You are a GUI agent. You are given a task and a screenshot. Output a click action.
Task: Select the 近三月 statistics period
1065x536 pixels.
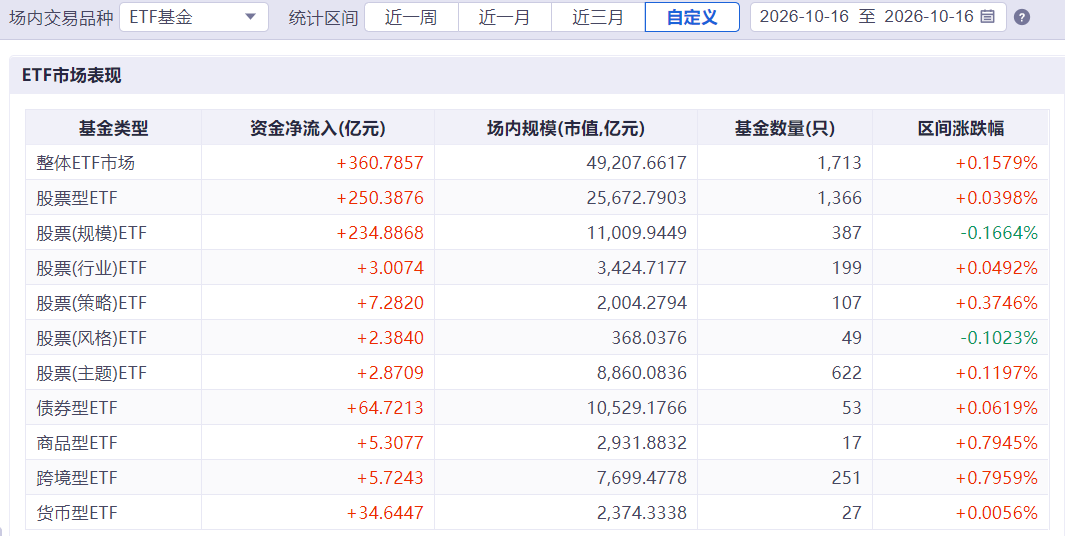tap(598, 17)
